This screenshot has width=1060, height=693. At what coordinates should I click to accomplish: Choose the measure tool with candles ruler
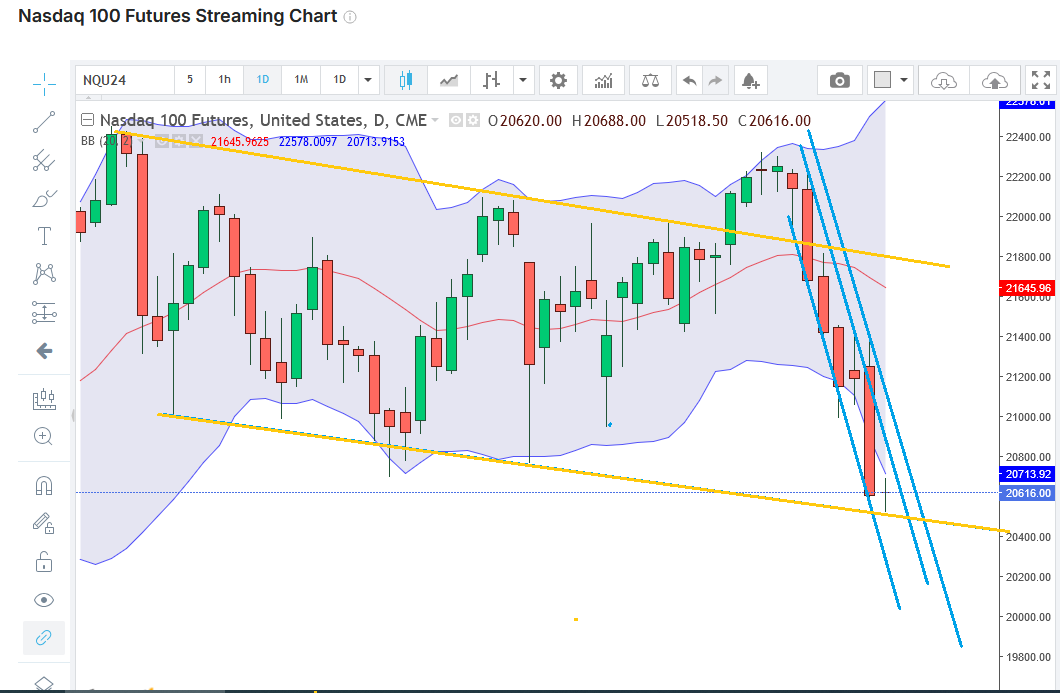[x=44, y=399]
